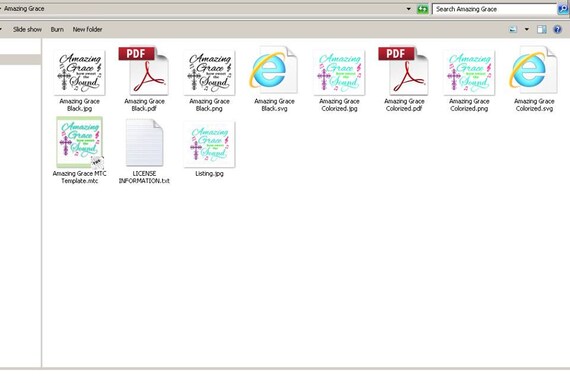Toggle the preview pane button
The image size is (570, 383).
pos(542,29)
